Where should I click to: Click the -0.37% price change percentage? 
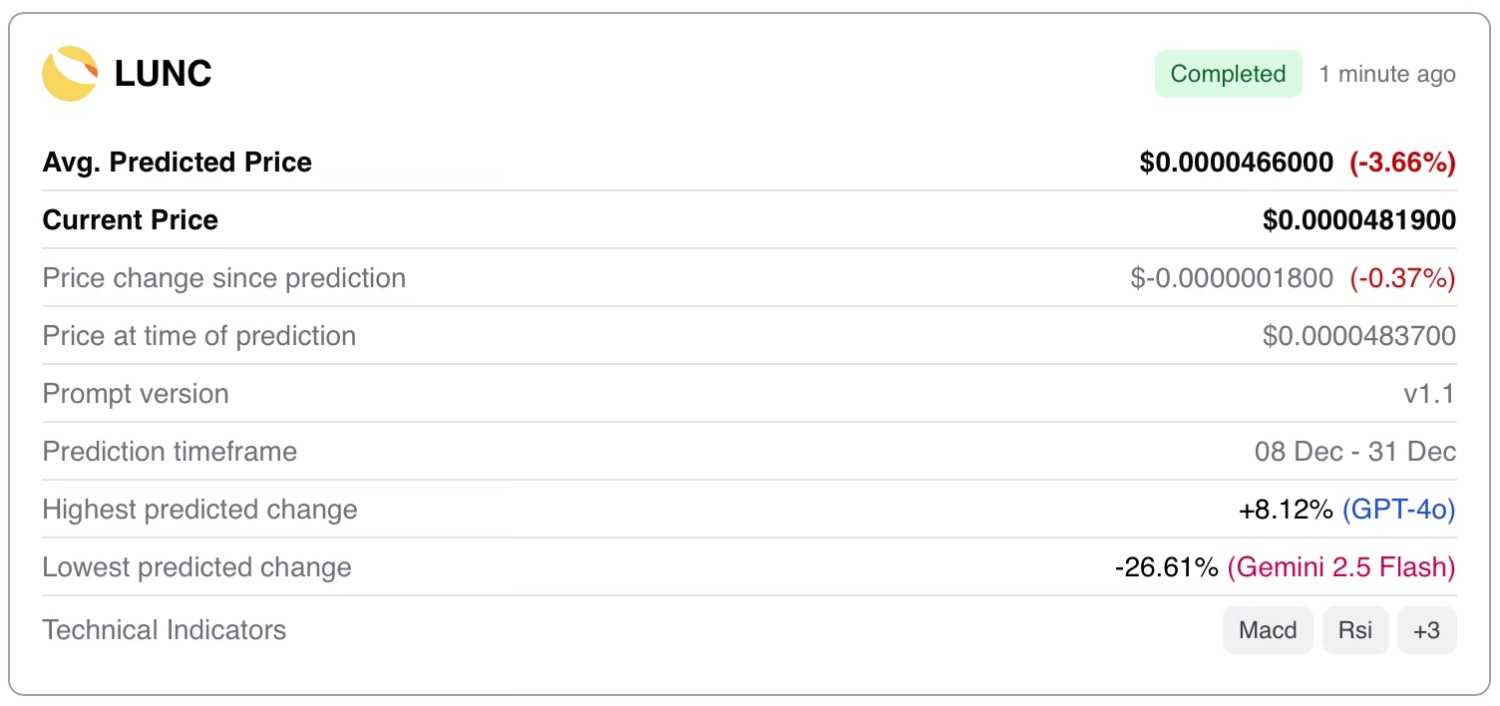pyautogui.click(x=1402, y=278)
